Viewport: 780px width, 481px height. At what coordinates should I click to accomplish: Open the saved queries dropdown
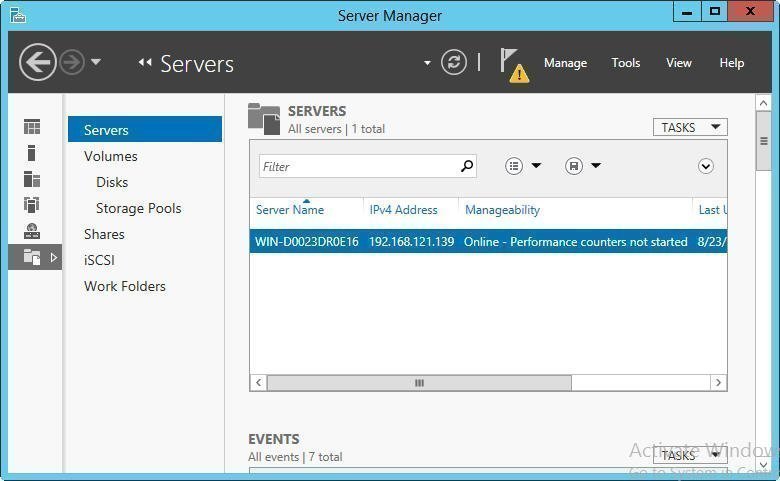pyautogui.click(x=582, y=166)
